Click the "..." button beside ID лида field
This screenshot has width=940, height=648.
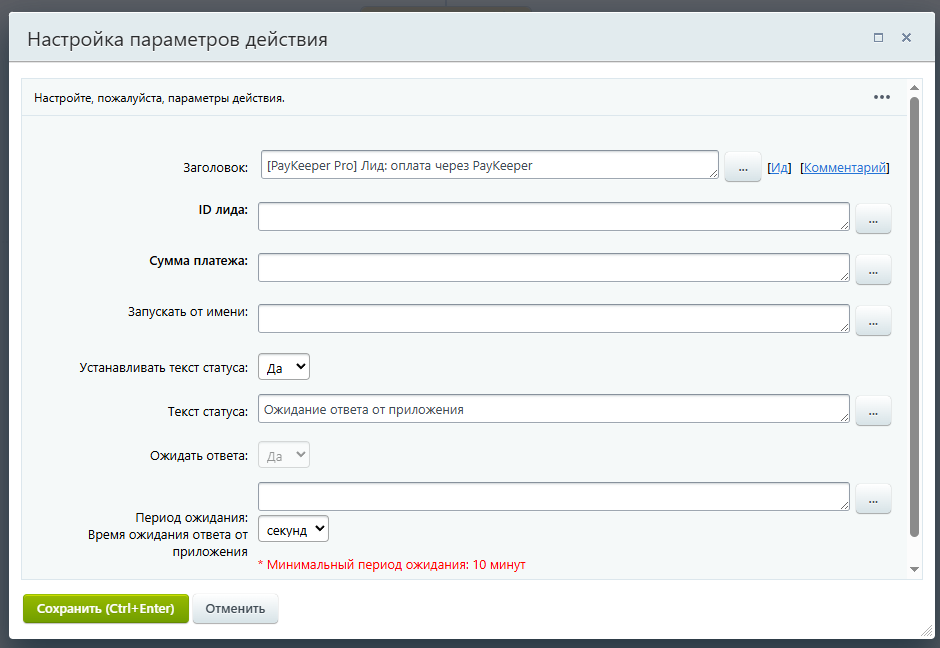click(x=873, y=219)
